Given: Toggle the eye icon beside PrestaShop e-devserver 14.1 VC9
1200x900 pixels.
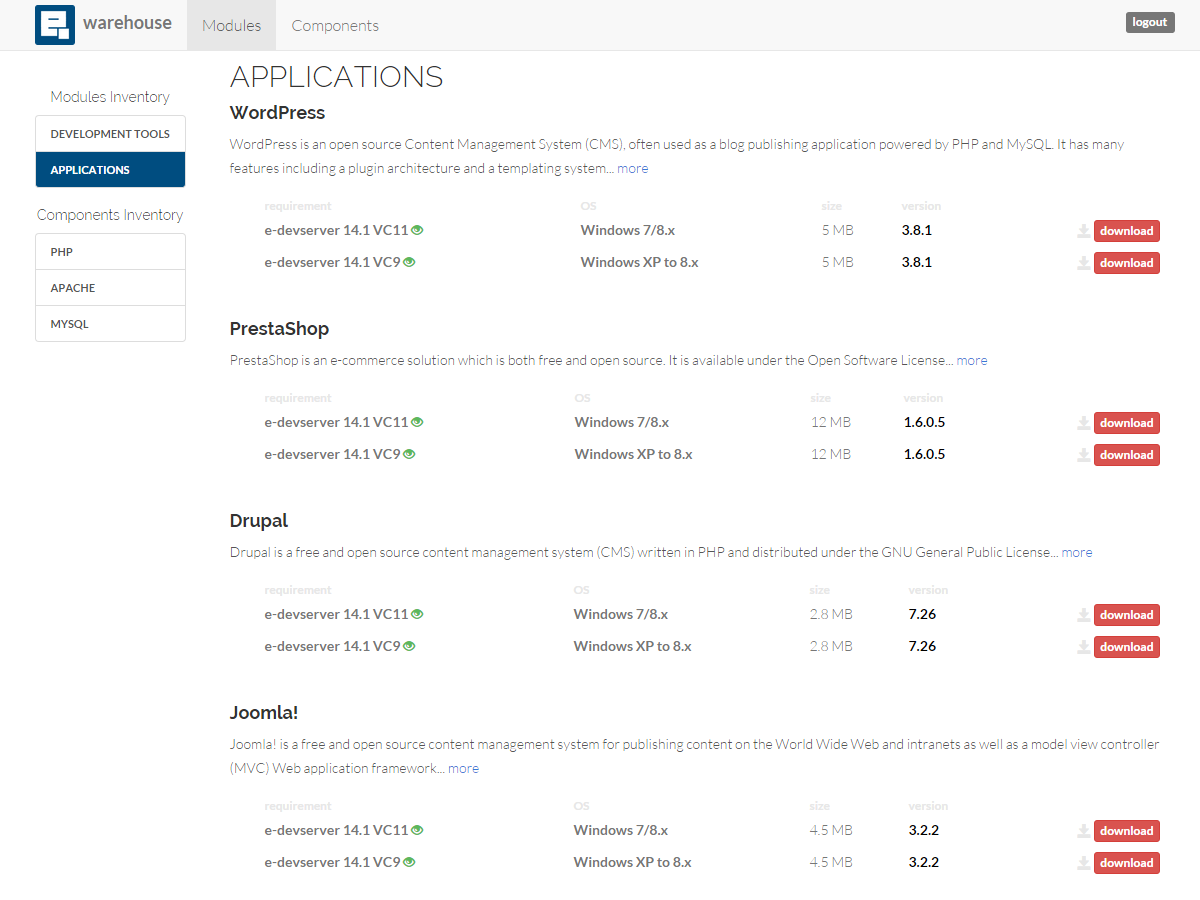Looking at the screenshot, I should click(x=409, y=453).
